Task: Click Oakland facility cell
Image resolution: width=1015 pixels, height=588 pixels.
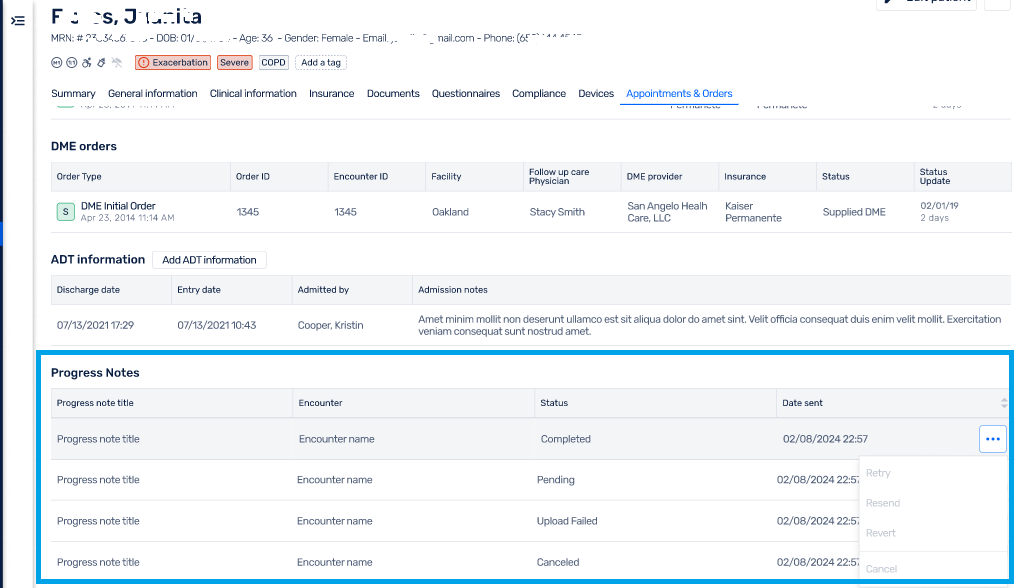Action: point(451,212)
